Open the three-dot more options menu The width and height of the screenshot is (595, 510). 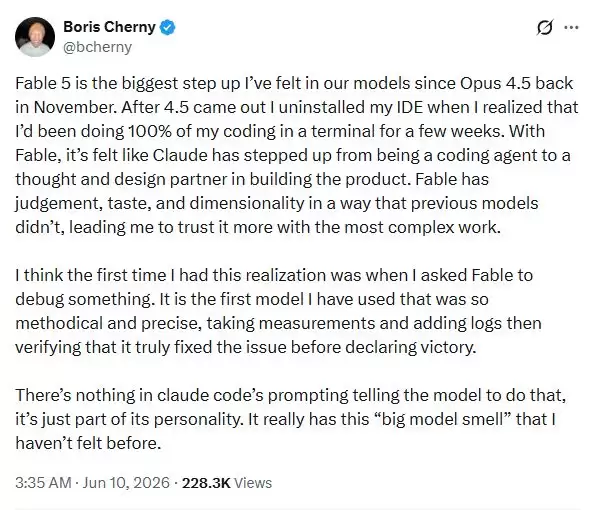point(571,27)
